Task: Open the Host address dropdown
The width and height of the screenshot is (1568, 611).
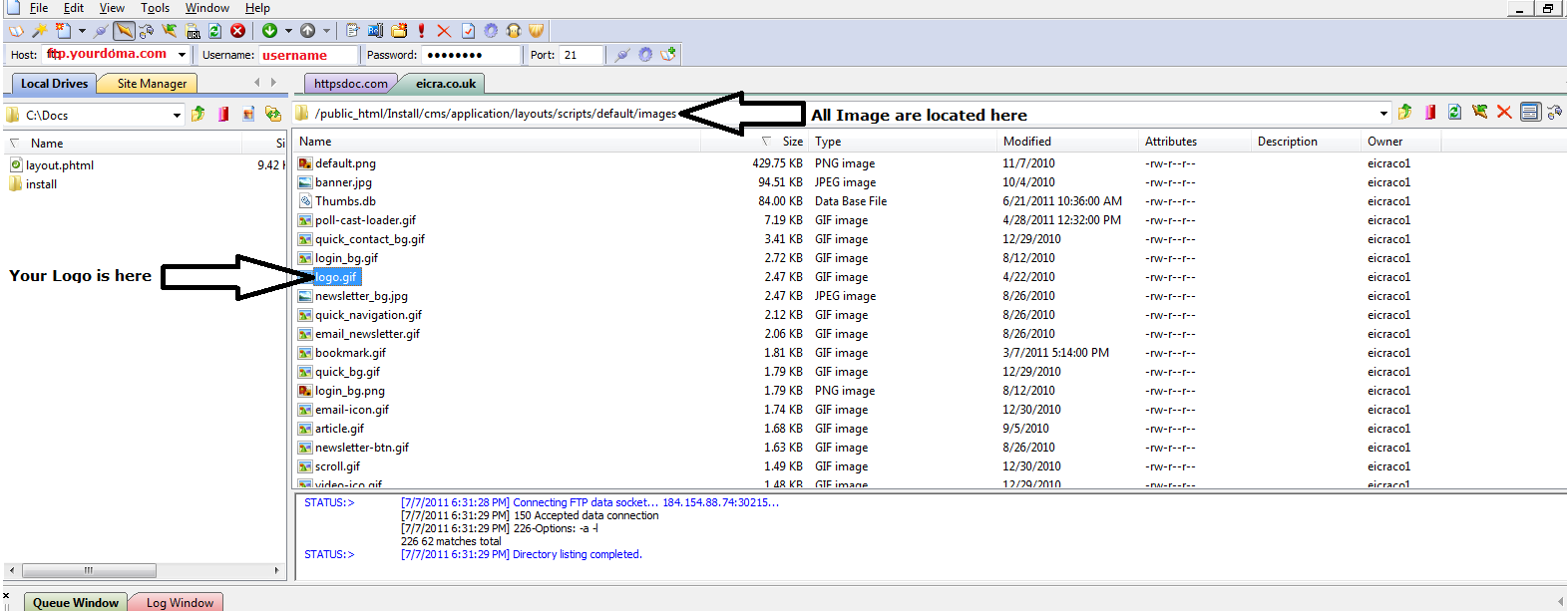Action: point(182,55)
